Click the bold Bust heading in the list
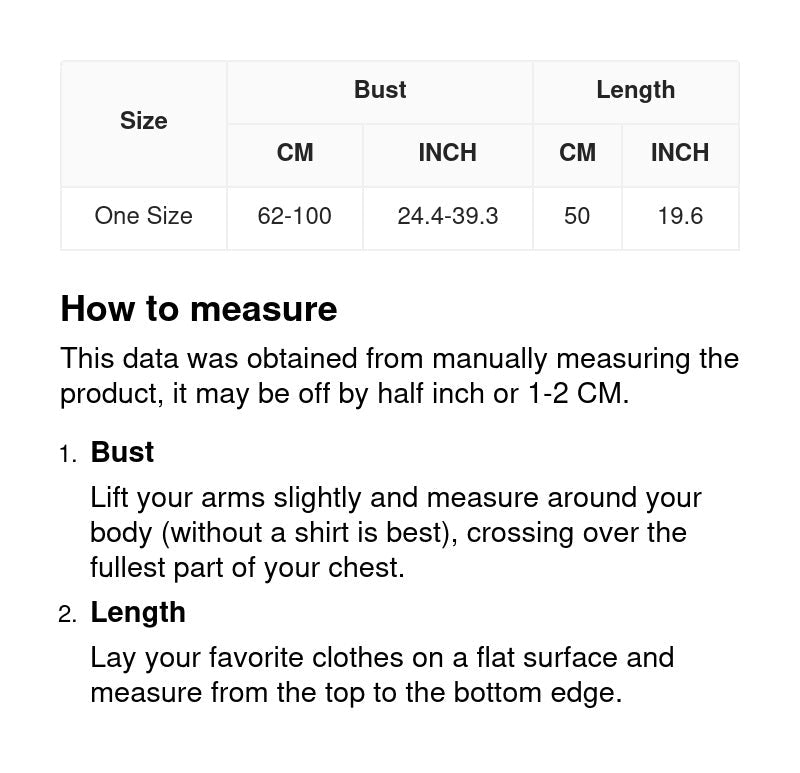This screenshot has width=800, height=773. point(122,452)
